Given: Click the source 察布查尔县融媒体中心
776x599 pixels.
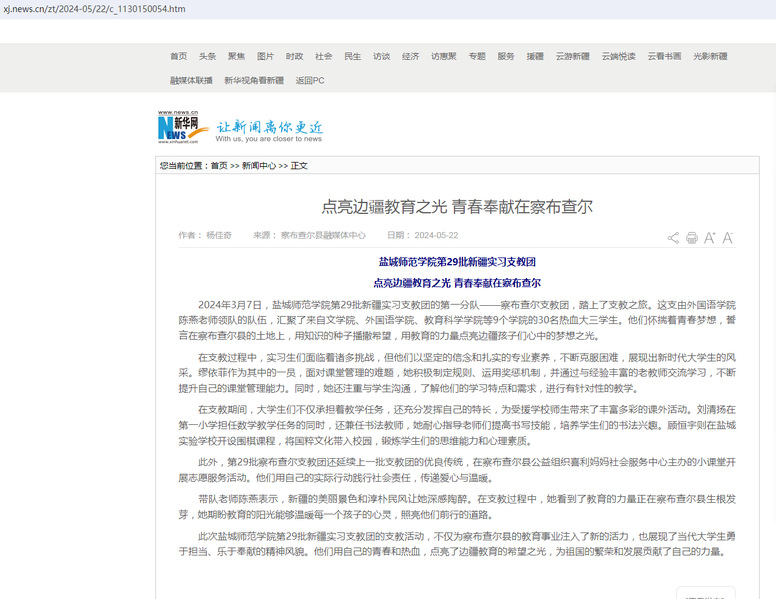Looking at the screenshot, I should 323,235.
